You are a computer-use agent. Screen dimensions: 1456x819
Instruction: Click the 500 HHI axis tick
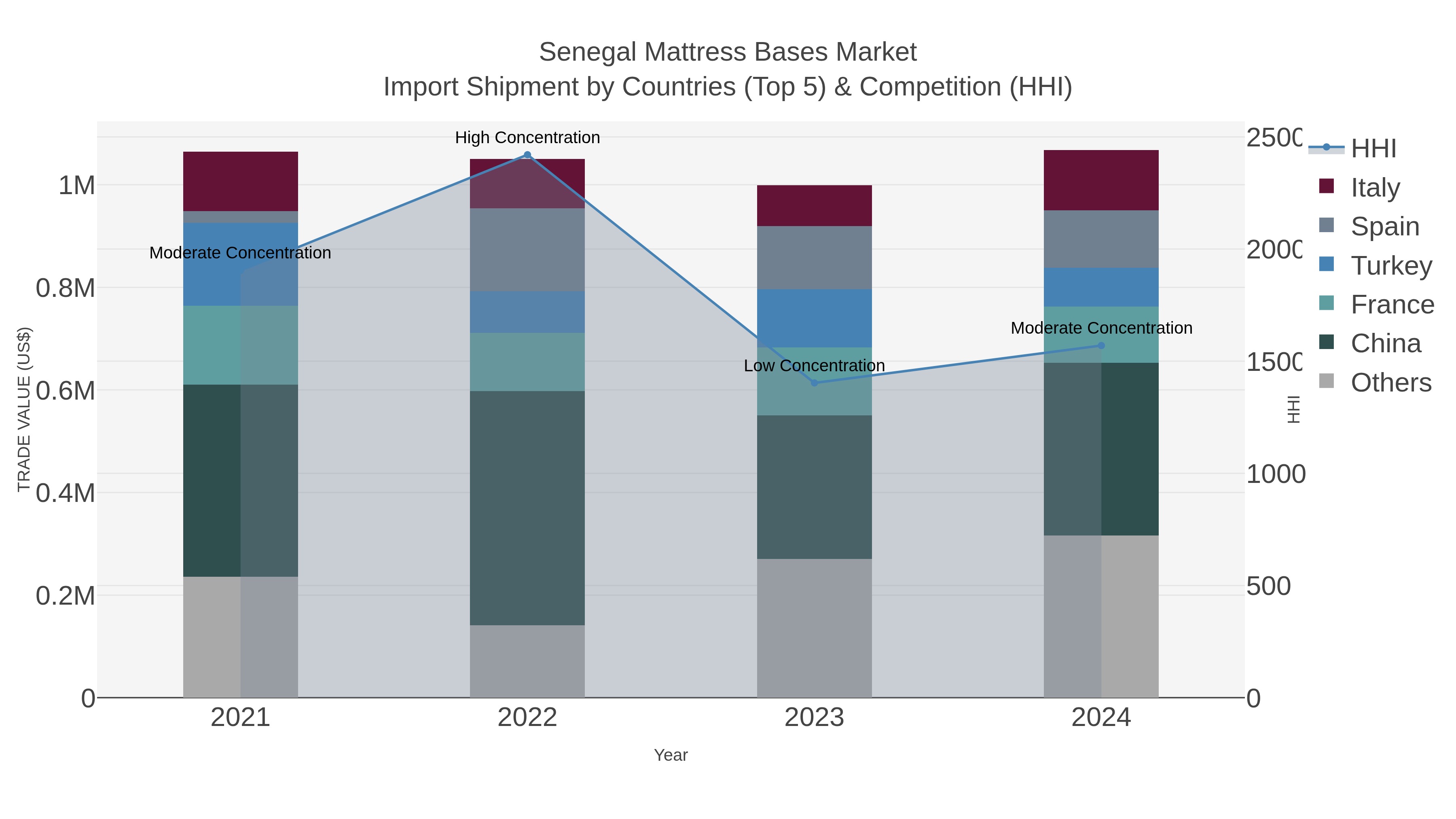pos(1268,586)
